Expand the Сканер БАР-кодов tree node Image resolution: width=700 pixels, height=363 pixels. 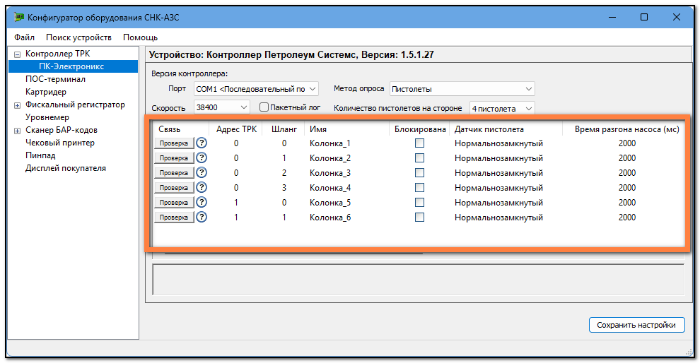click(x=17, y=131)
